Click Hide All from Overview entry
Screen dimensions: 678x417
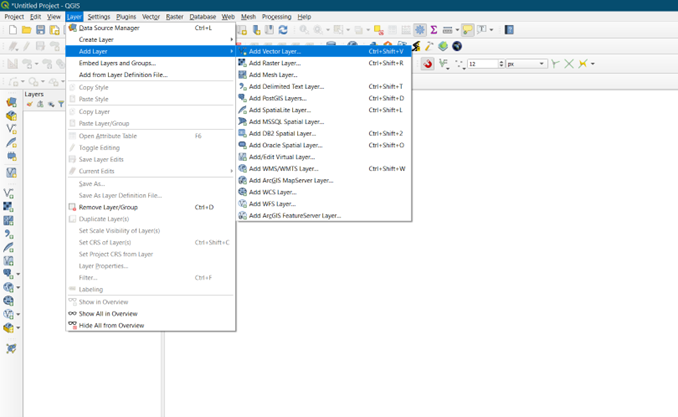(150, 325)
